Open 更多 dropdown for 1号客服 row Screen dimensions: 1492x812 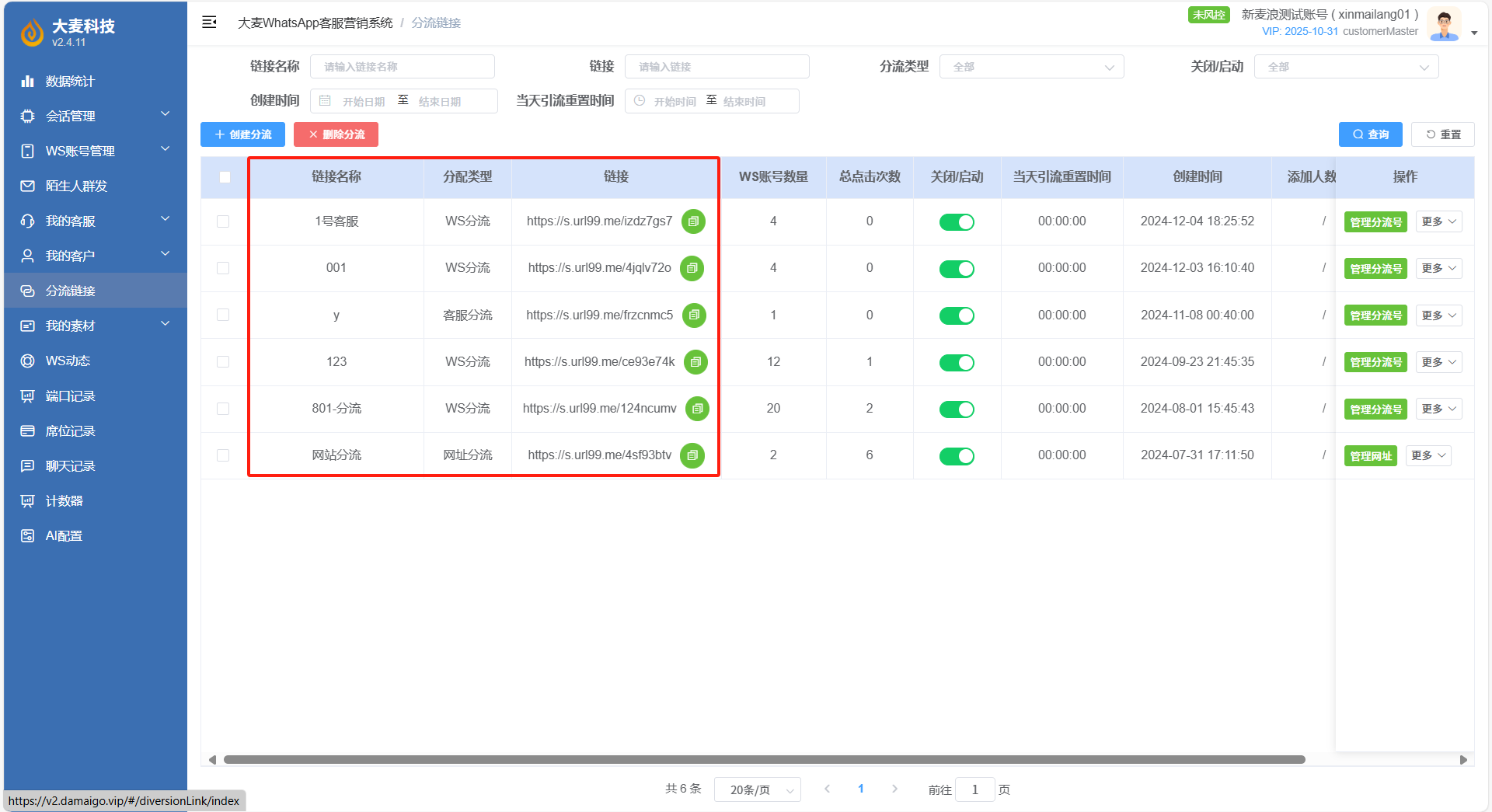pyautogui.click(x=1438, y=221)
